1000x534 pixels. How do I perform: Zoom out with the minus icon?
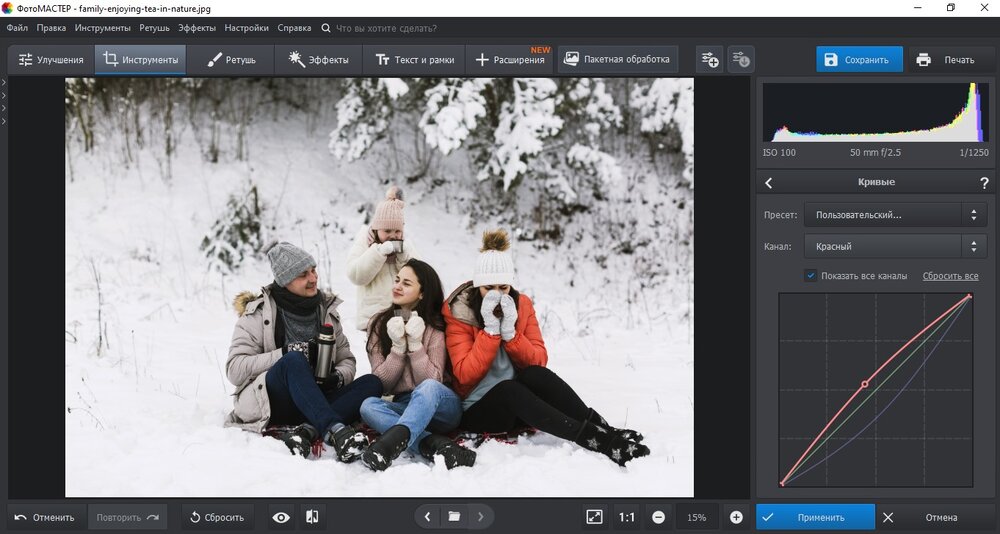(x=659, y=517)
